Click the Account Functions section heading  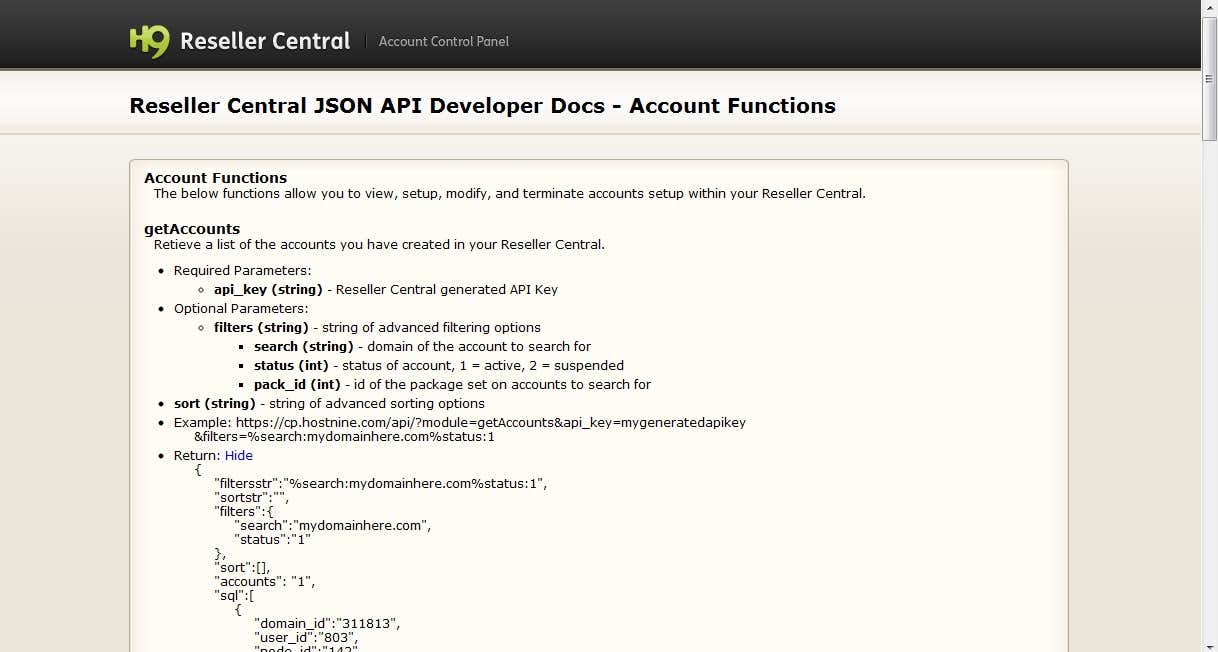215,178
